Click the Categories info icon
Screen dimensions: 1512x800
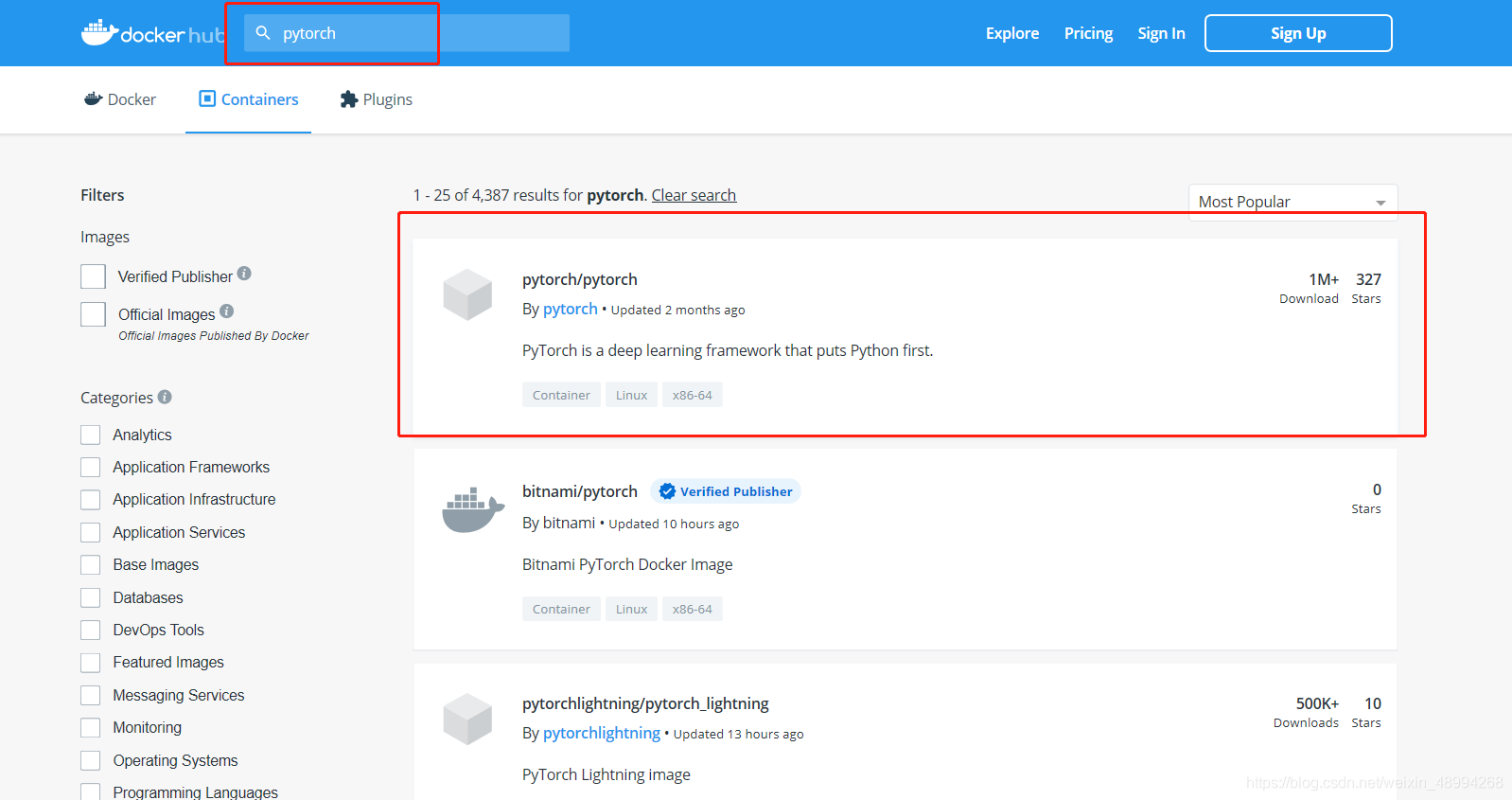165,397
